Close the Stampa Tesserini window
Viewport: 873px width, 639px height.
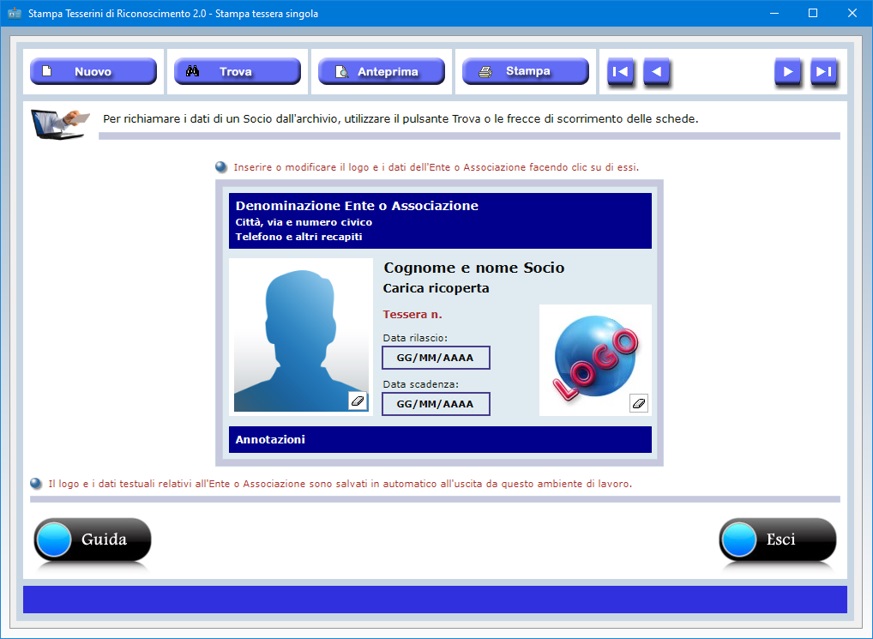852,13
